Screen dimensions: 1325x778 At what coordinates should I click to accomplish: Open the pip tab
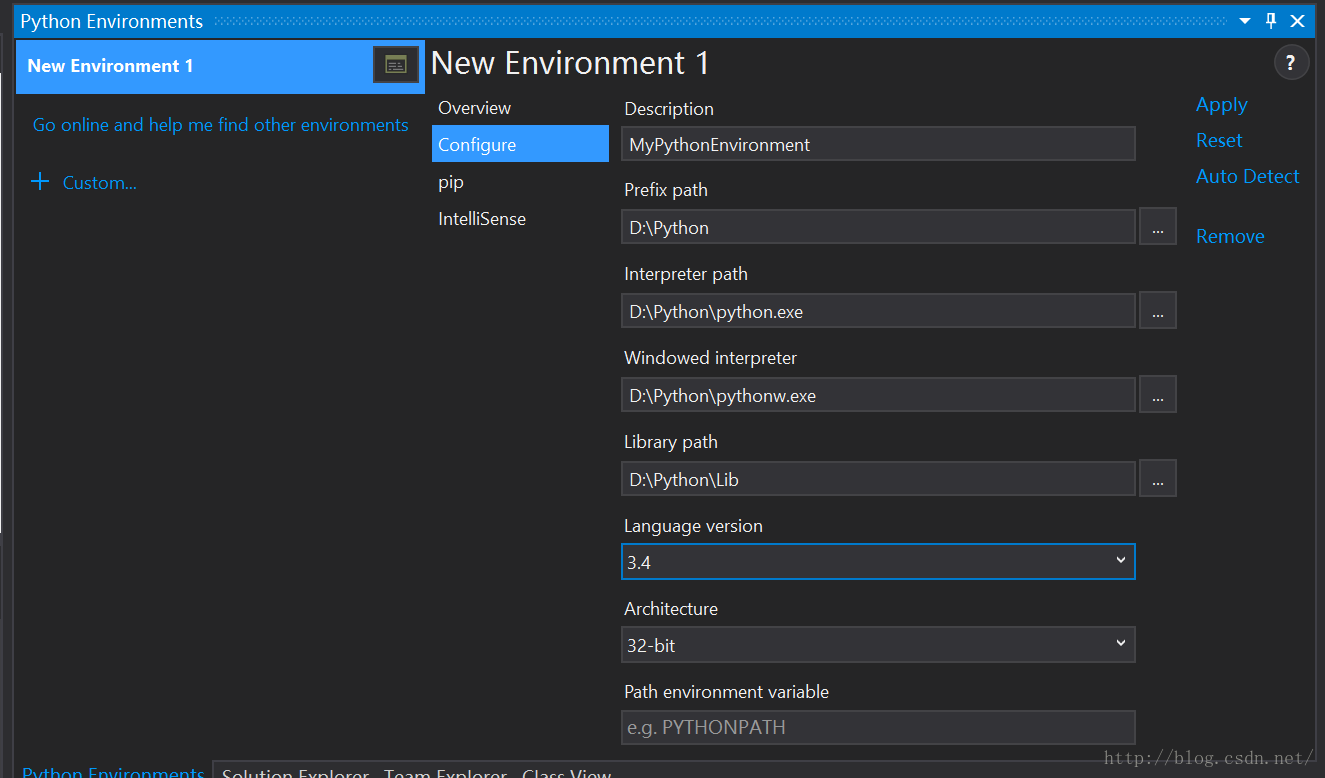coord(520,182)
